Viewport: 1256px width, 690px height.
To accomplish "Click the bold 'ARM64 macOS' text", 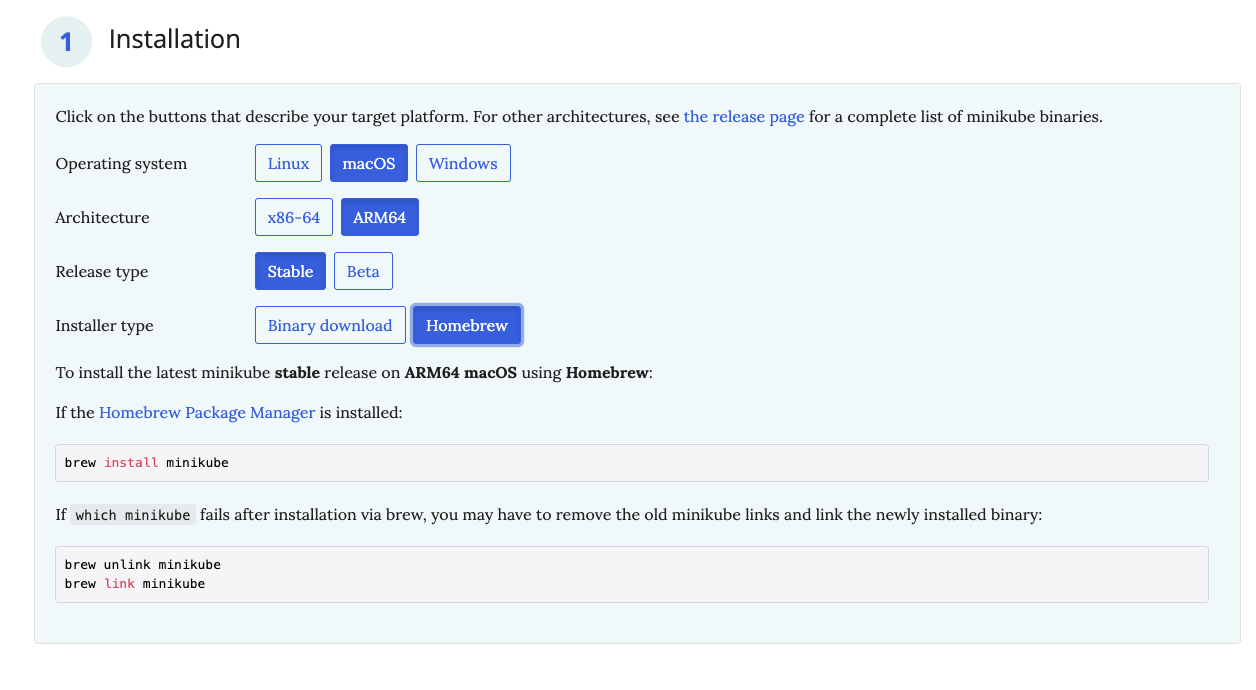I will [x=461, y=373].
